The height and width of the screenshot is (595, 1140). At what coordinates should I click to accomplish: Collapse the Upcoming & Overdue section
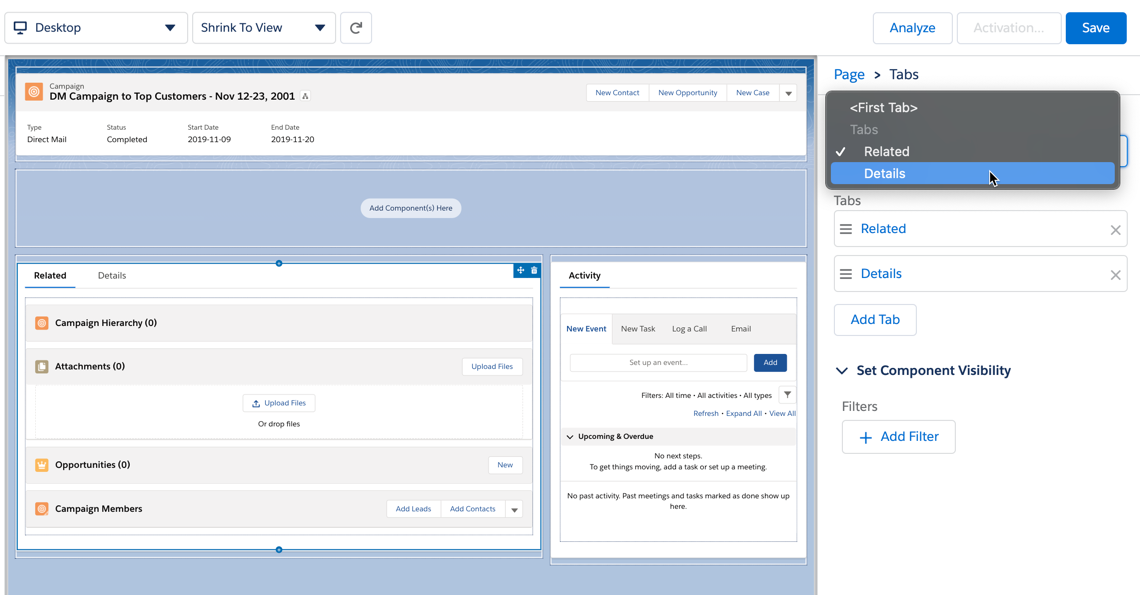(570, 437)
